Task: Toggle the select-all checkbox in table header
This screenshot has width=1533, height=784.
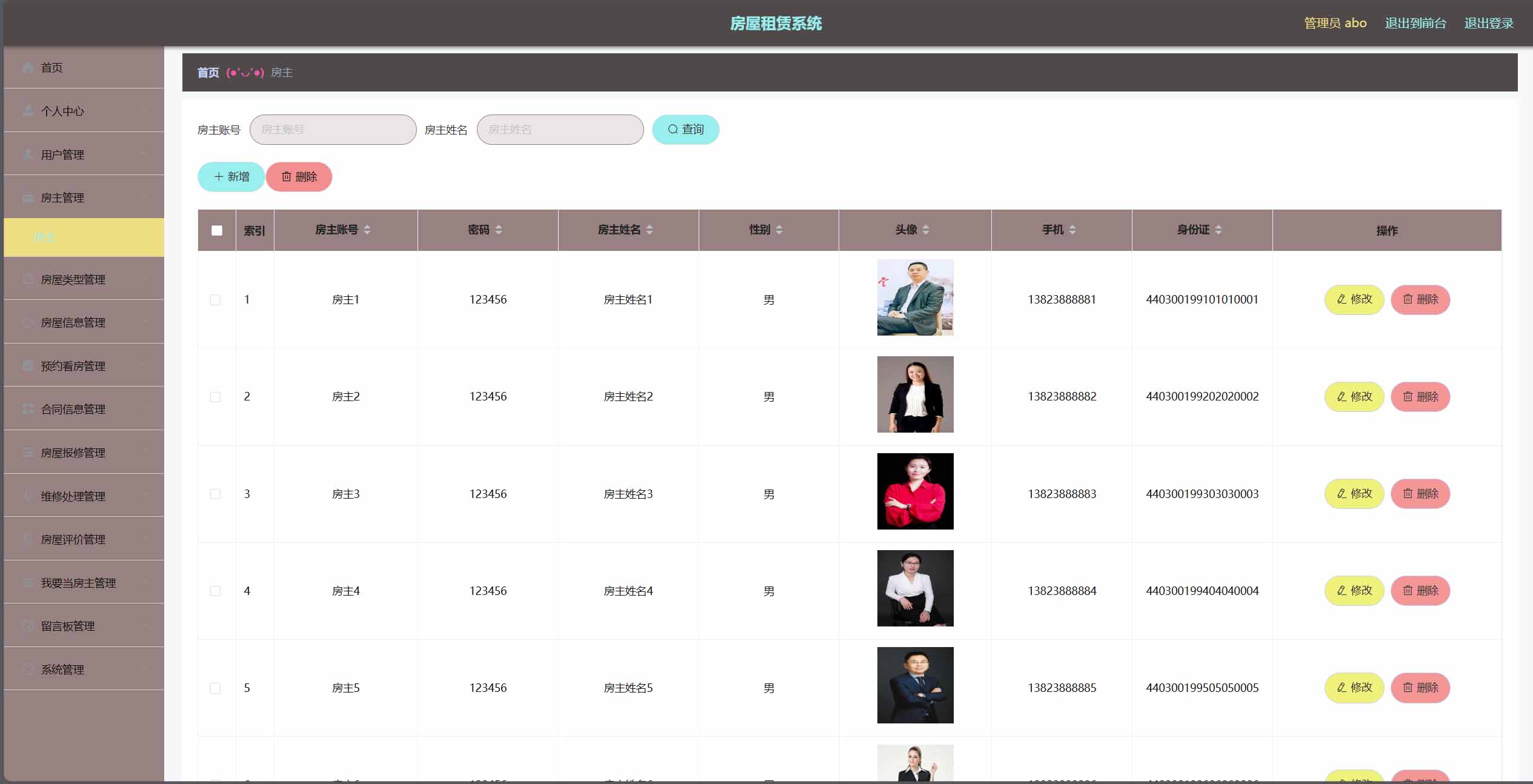Action: point(217,230)
